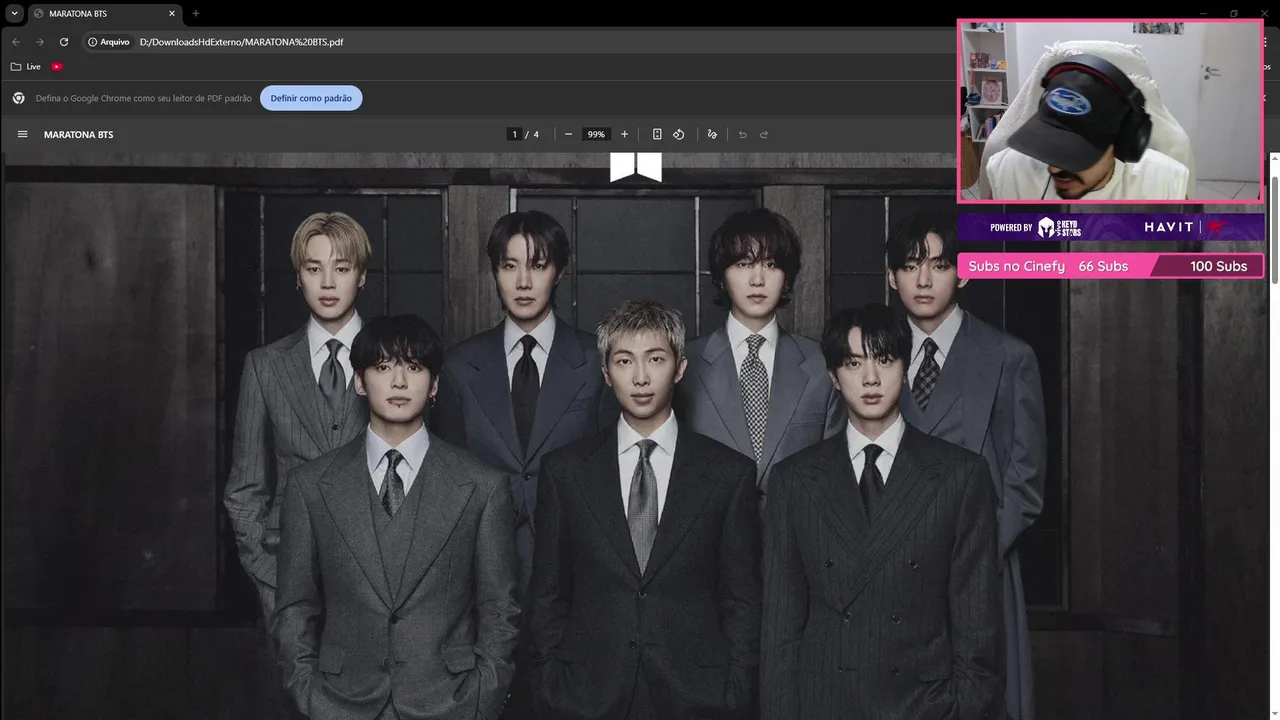1280x720 pixels.
Task: Activate the PDF draw annotation tool
Action: tap(712, 134)
